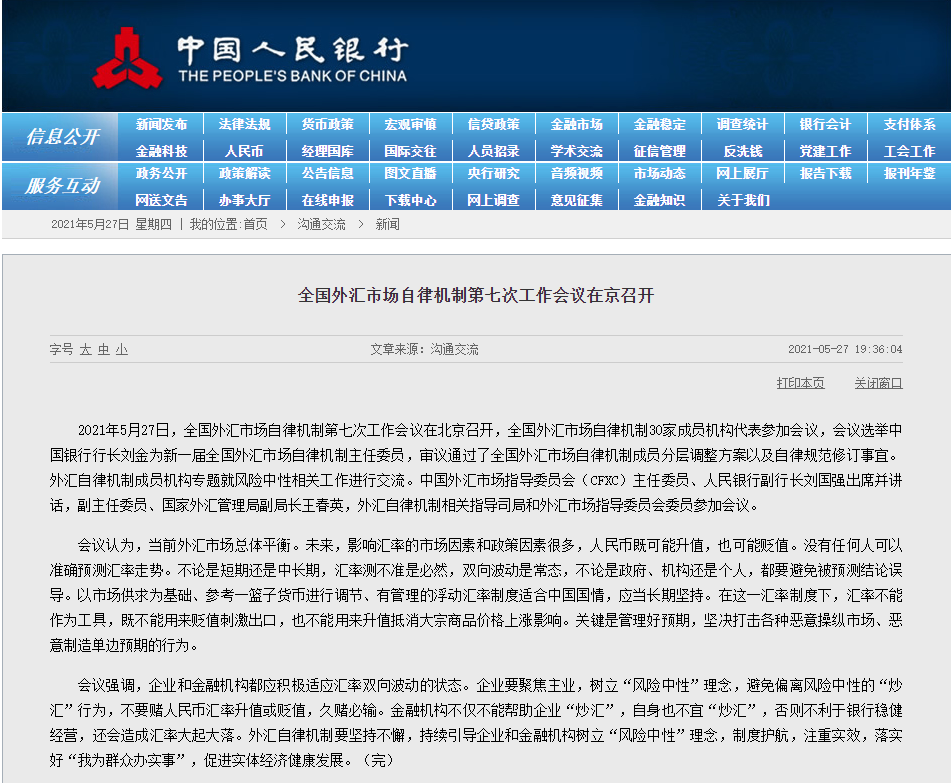Screen dimensions: 951x783
Task: Click the 沟通交流 breadcrumb link
Action: [x=321, y=225]
